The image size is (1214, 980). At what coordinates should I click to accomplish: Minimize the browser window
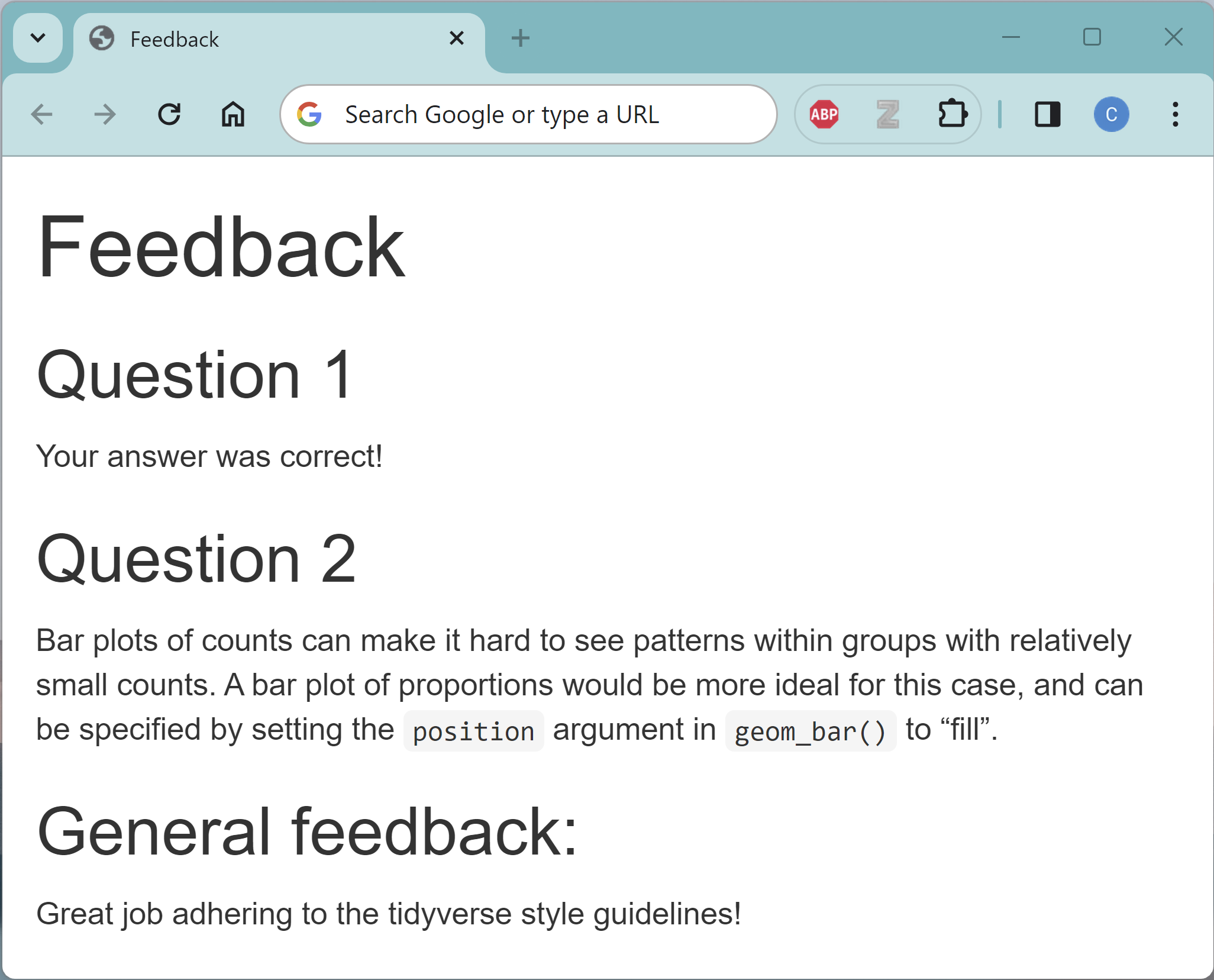coord(1011,37)
